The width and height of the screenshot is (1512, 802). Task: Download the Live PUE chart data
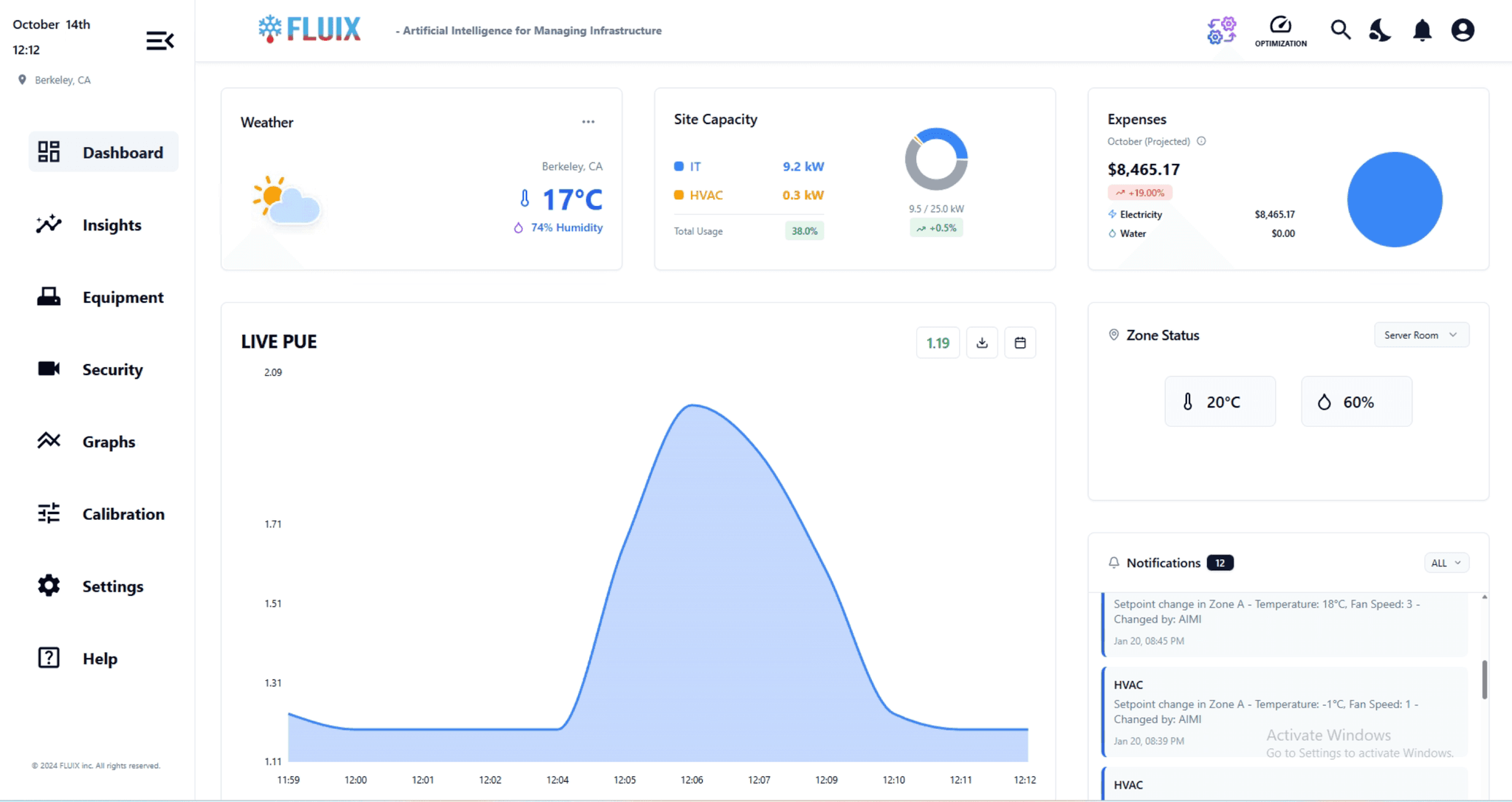981,343
